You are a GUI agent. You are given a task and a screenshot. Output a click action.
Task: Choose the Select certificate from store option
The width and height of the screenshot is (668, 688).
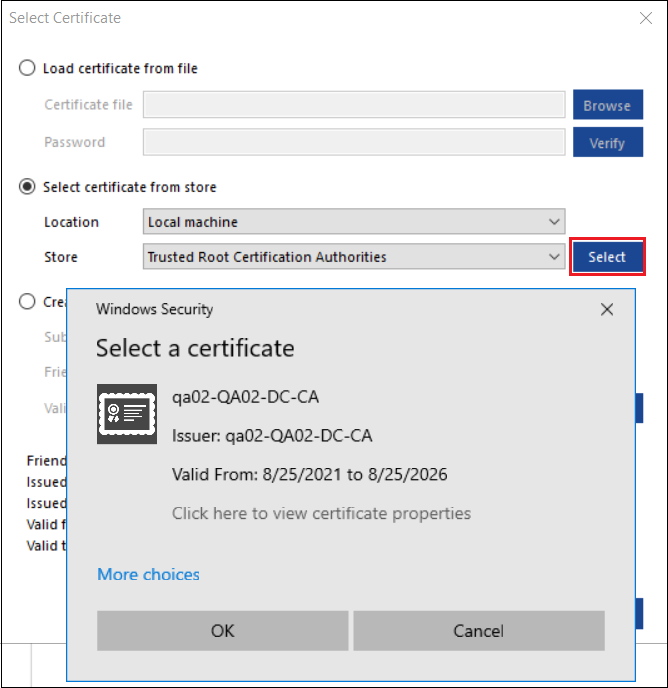pyautogui.click(x=28, y=187)
